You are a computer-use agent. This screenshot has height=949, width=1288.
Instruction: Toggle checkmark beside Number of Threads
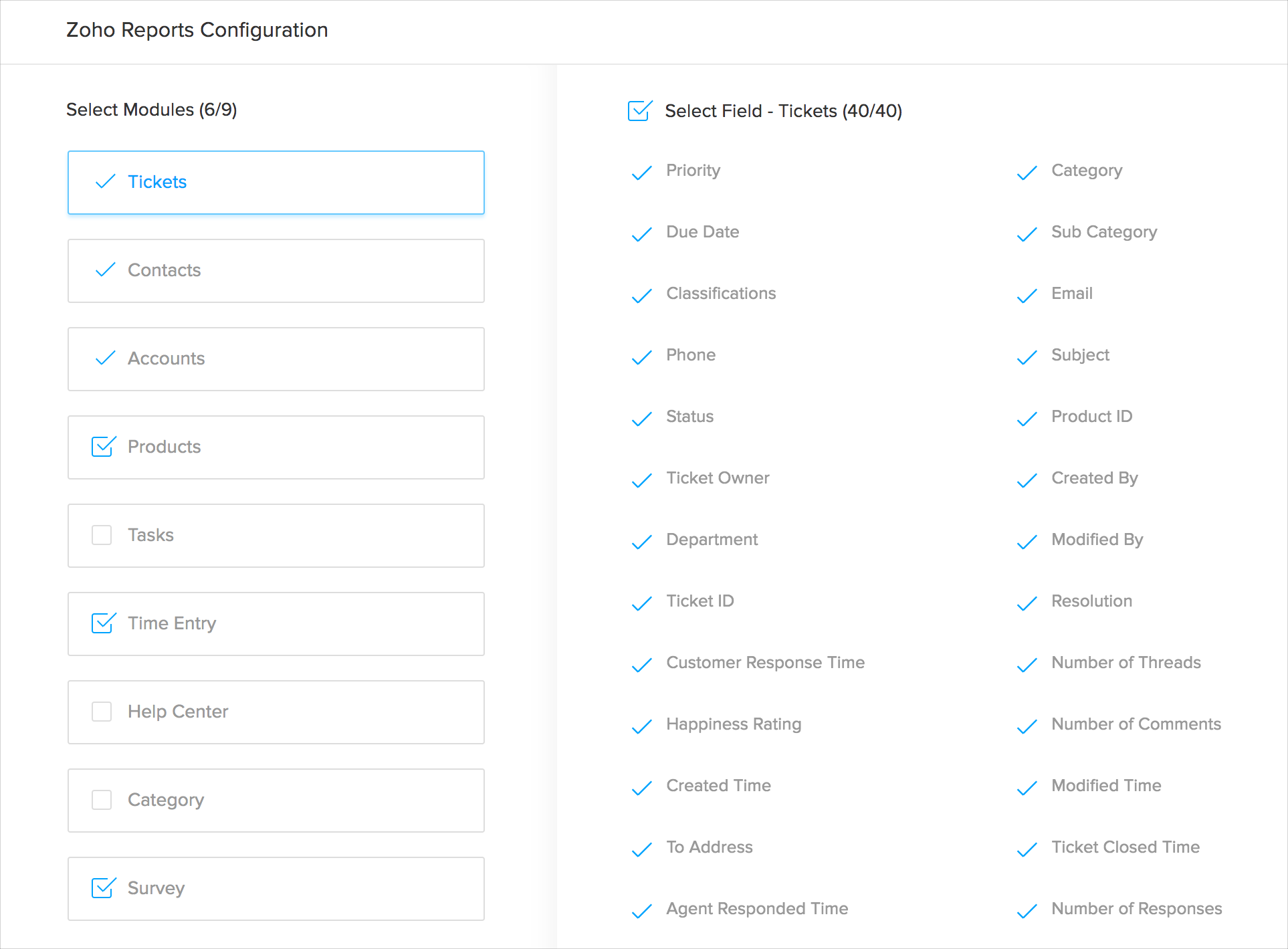[1027, 665]
